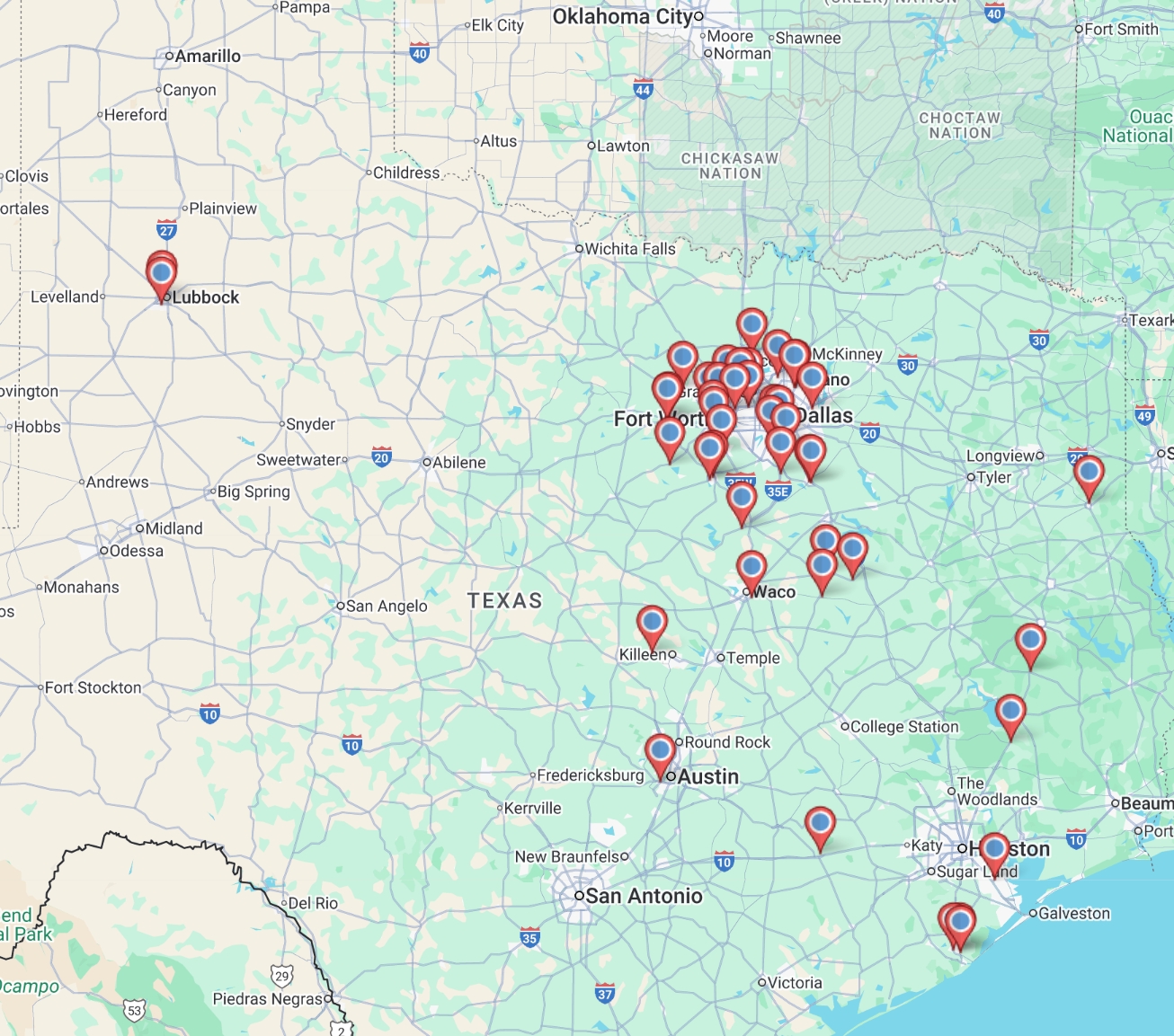Select the Interstate 37 shield near Victoria
Screen dimensions: 1174x1036
(605, 993)
